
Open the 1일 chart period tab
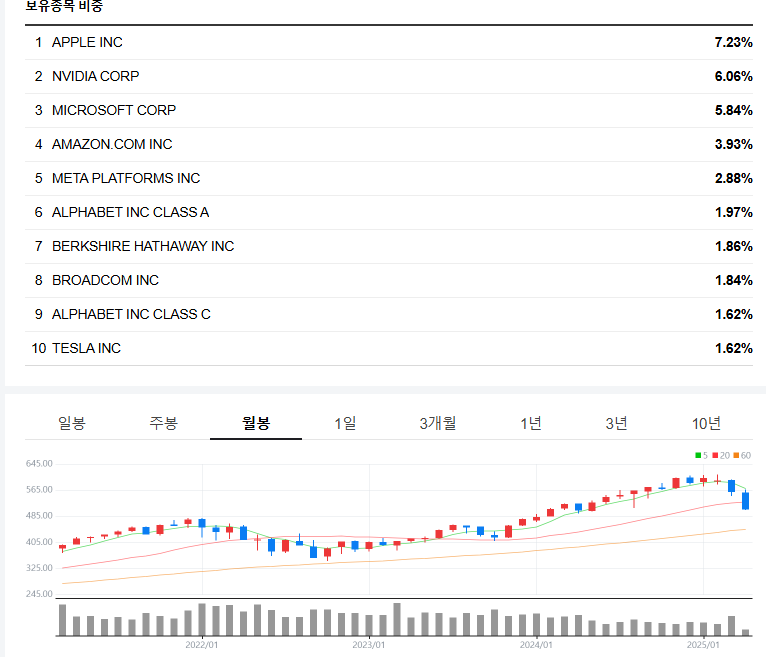point(345,423)
